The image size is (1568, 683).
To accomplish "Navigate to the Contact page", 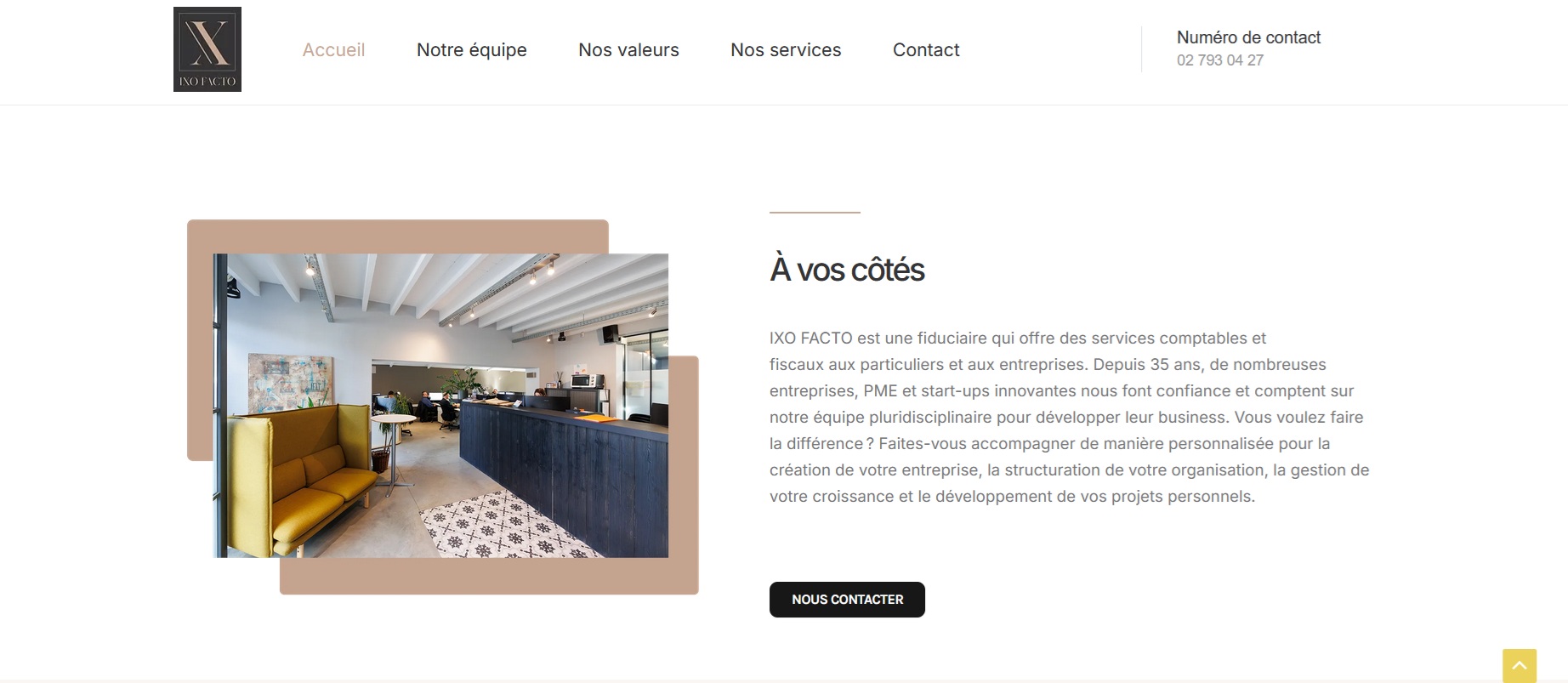I will 926,50.
